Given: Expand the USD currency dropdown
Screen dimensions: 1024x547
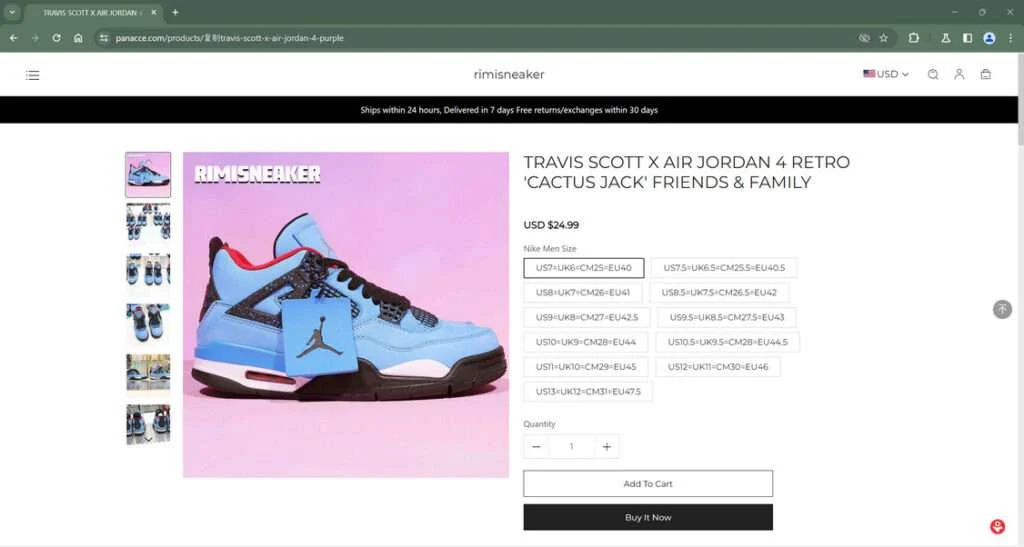Looking at the screenshot, I should (886, 74).
